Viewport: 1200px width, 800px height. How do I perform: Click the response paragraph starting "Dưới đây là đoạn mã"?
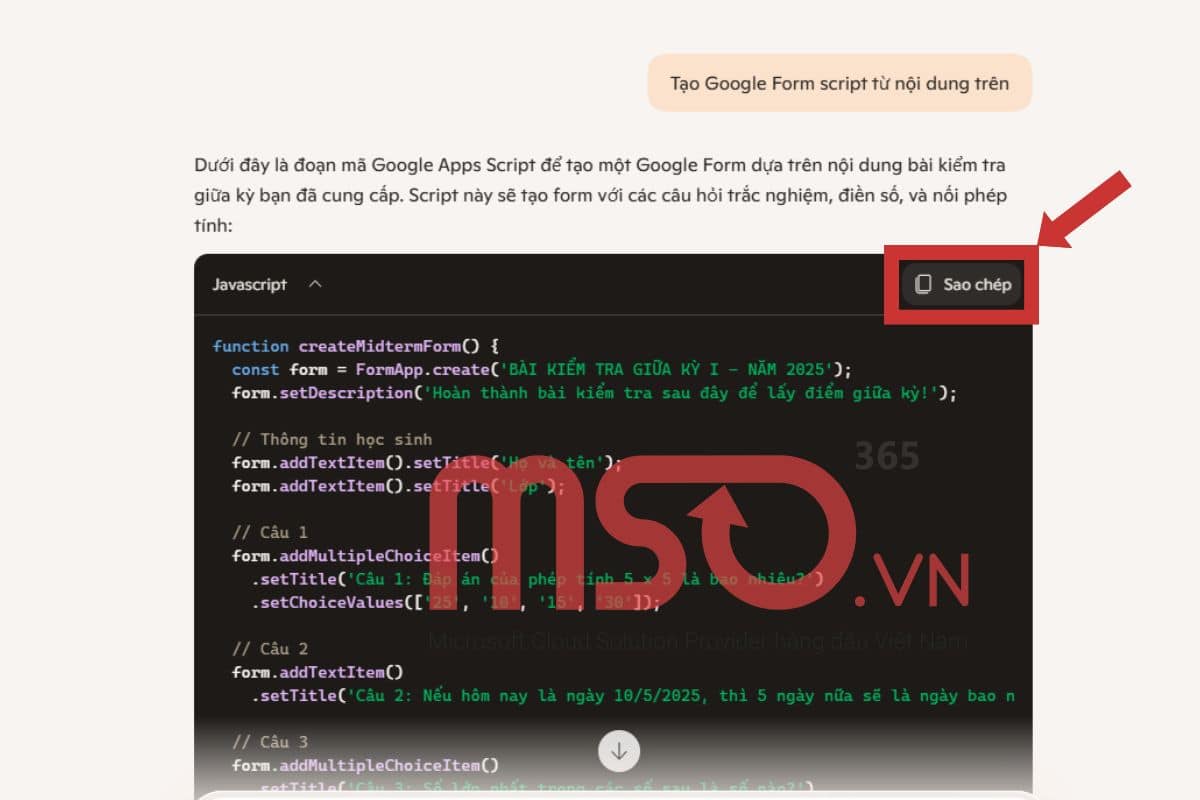pyautogui.click(x=600, y=196)
